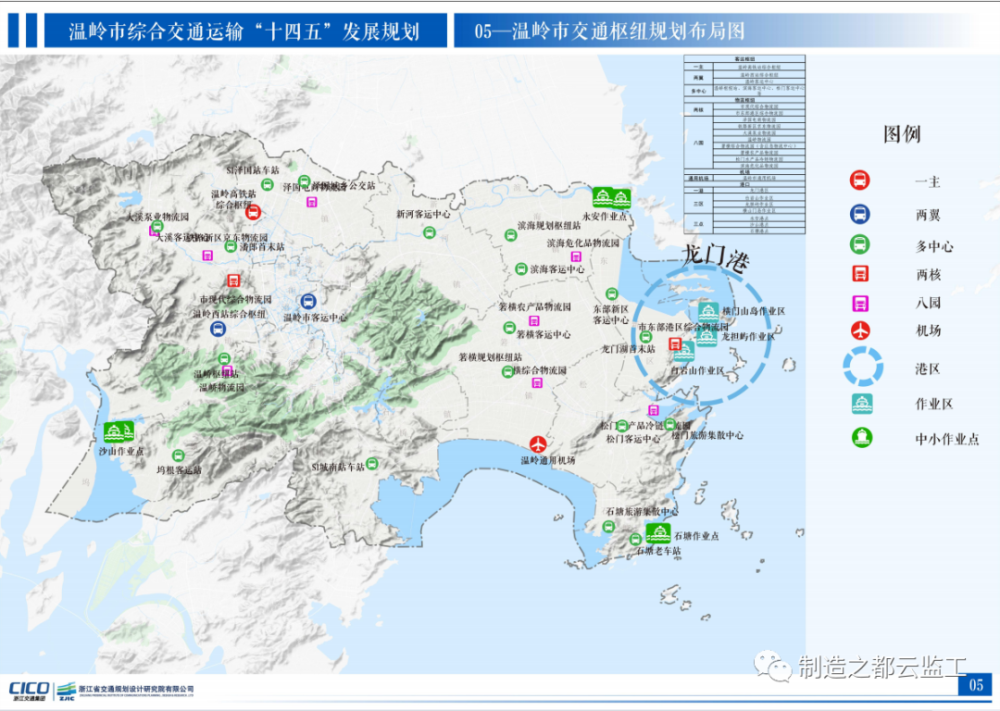The width and height of the screenshot is (1000, 711).
Task: Click the 浙江省交通规划设计研究院有限公司 footer text
Action: pyautogui.click(x=136, y=689)
